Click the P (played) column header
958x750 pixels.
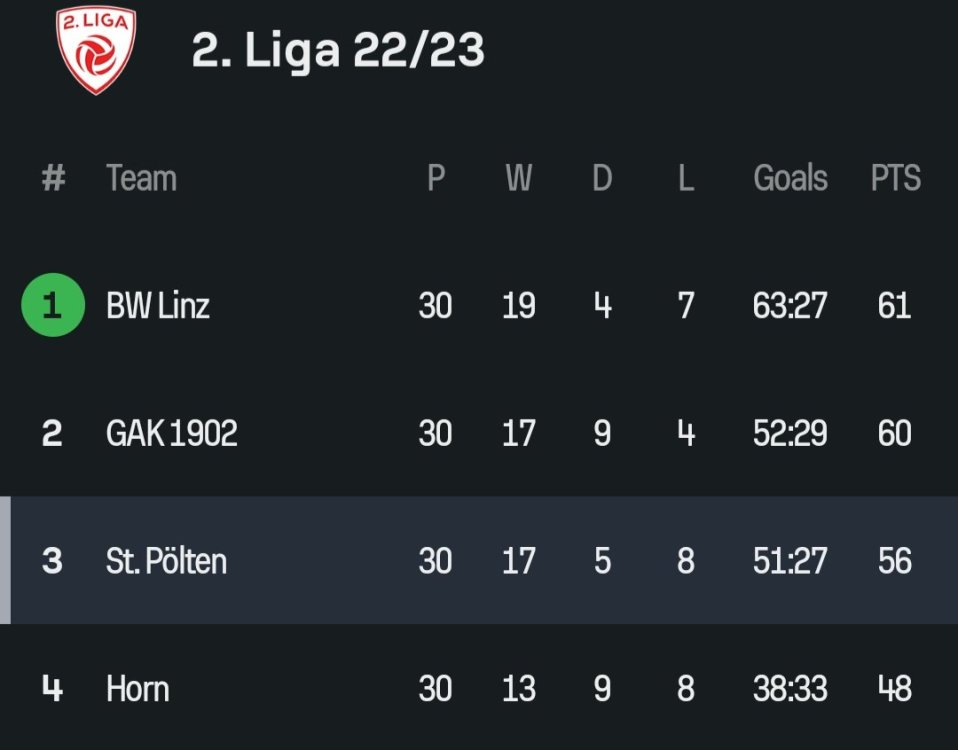435,178
